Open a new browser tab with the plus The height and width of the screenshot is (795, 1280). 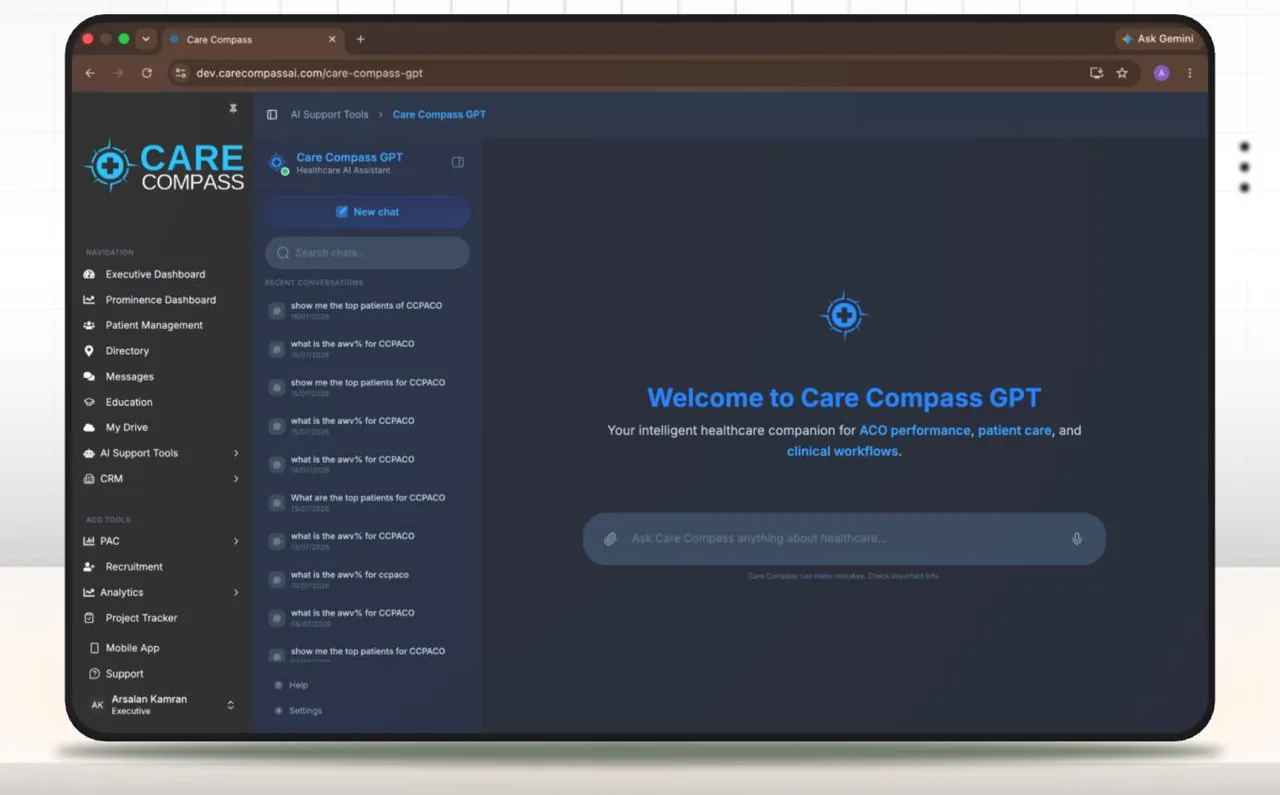click(361, 40)
